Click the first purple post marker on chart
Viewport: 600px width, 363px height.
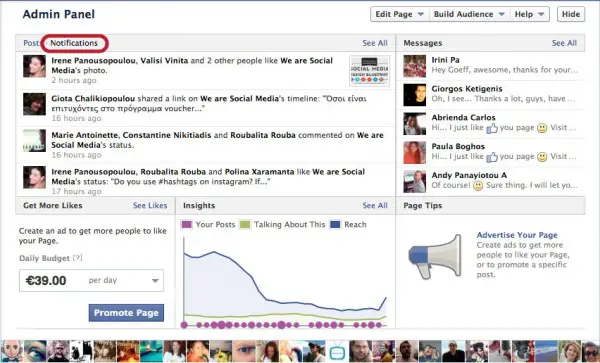click(x=184, y=325)
